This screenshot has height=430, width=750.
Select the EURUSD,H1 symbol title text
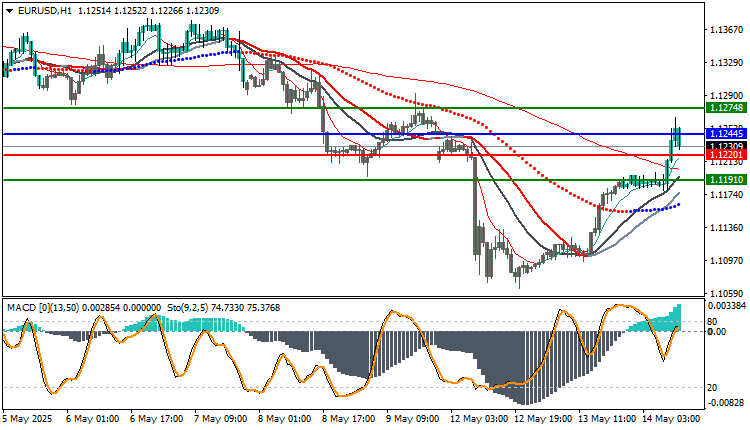coord(44,11)
